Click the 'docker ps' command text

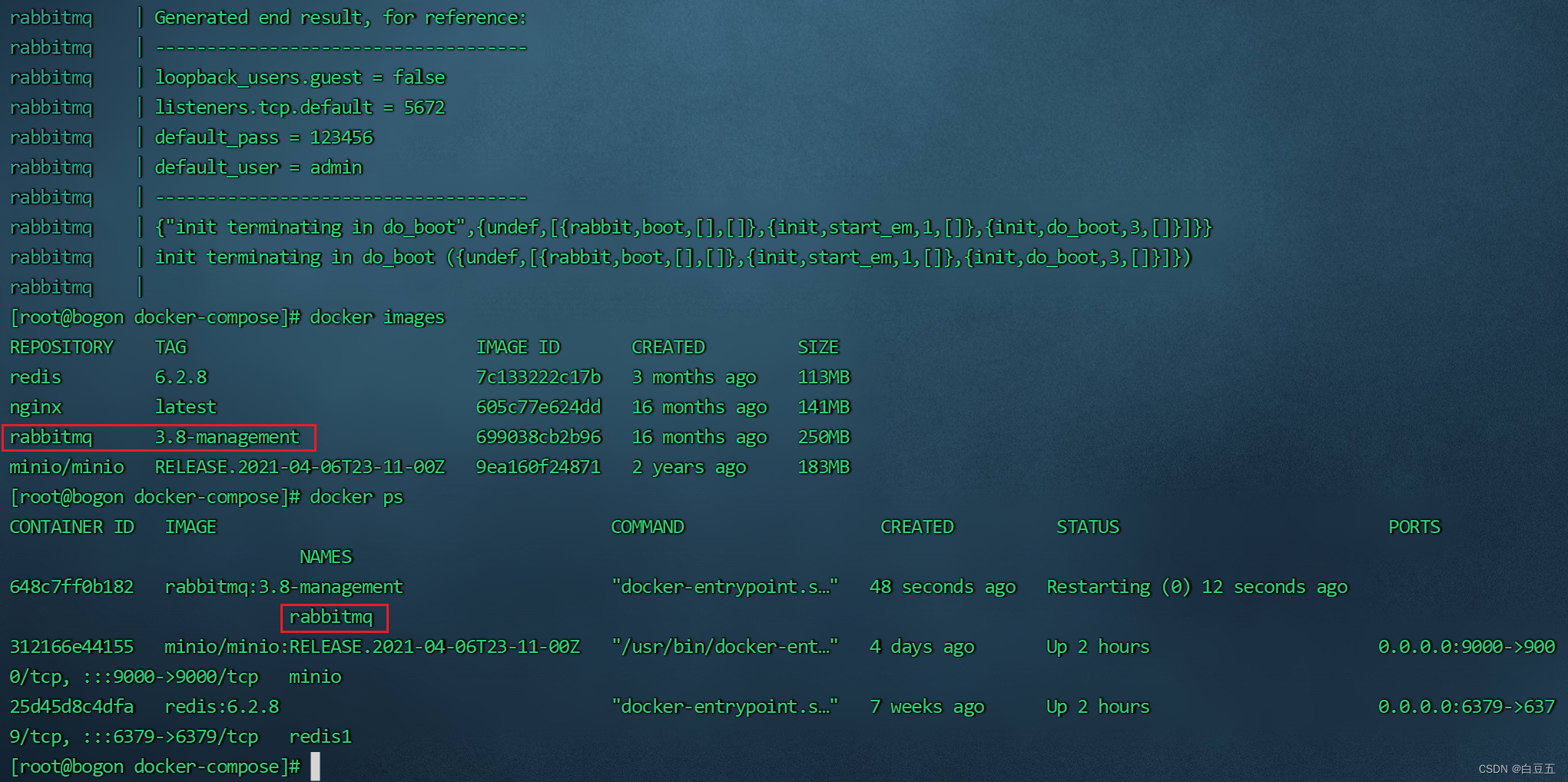pos(356,497)
